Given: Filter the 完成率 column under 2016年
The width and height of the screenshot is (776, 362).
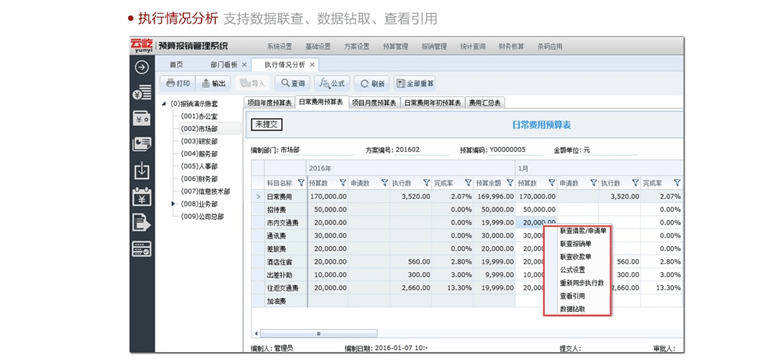Looking at the screenshot, I should point(468,183).
